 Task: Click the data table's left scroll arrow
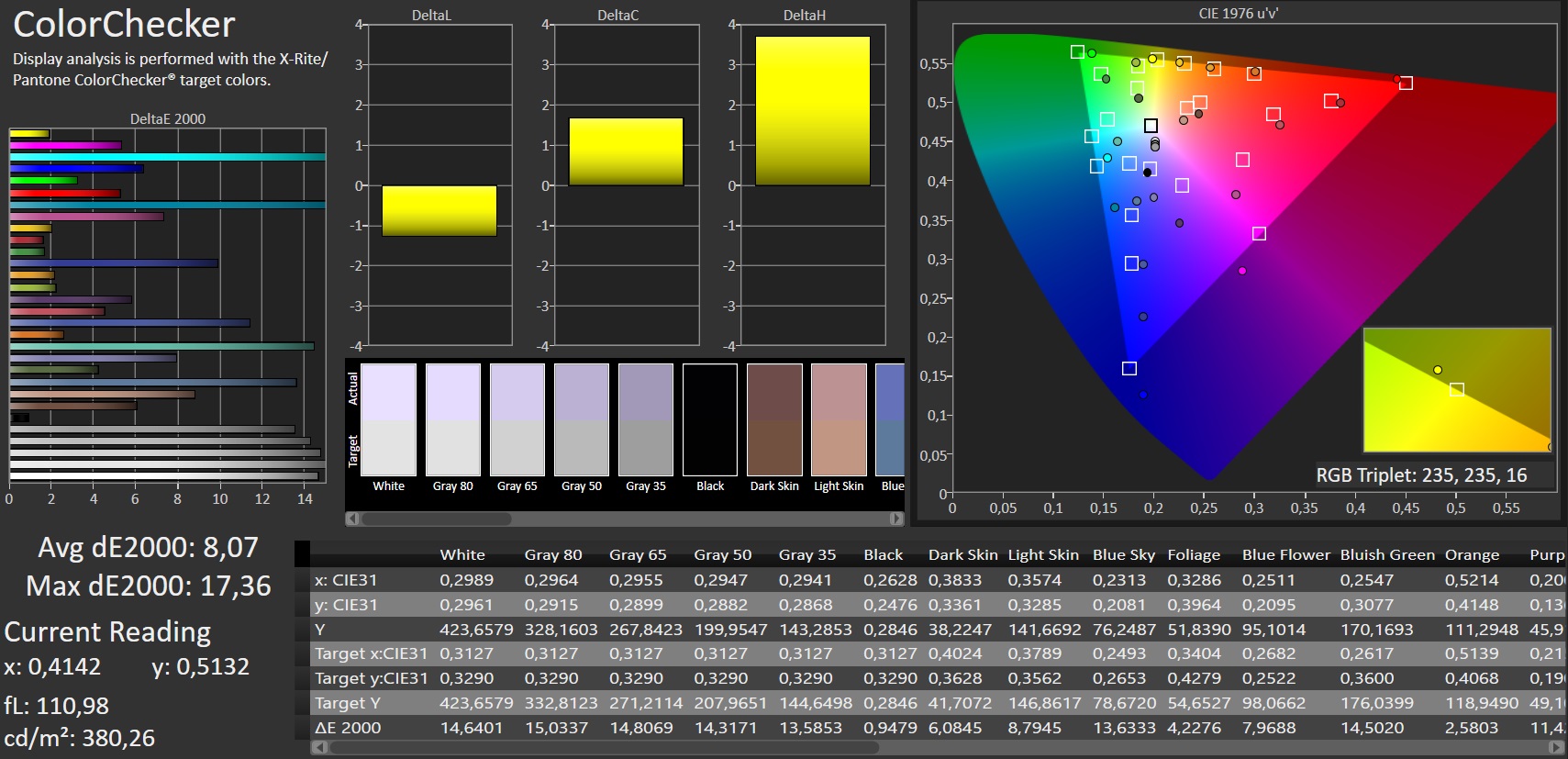[x=319, y=747]
